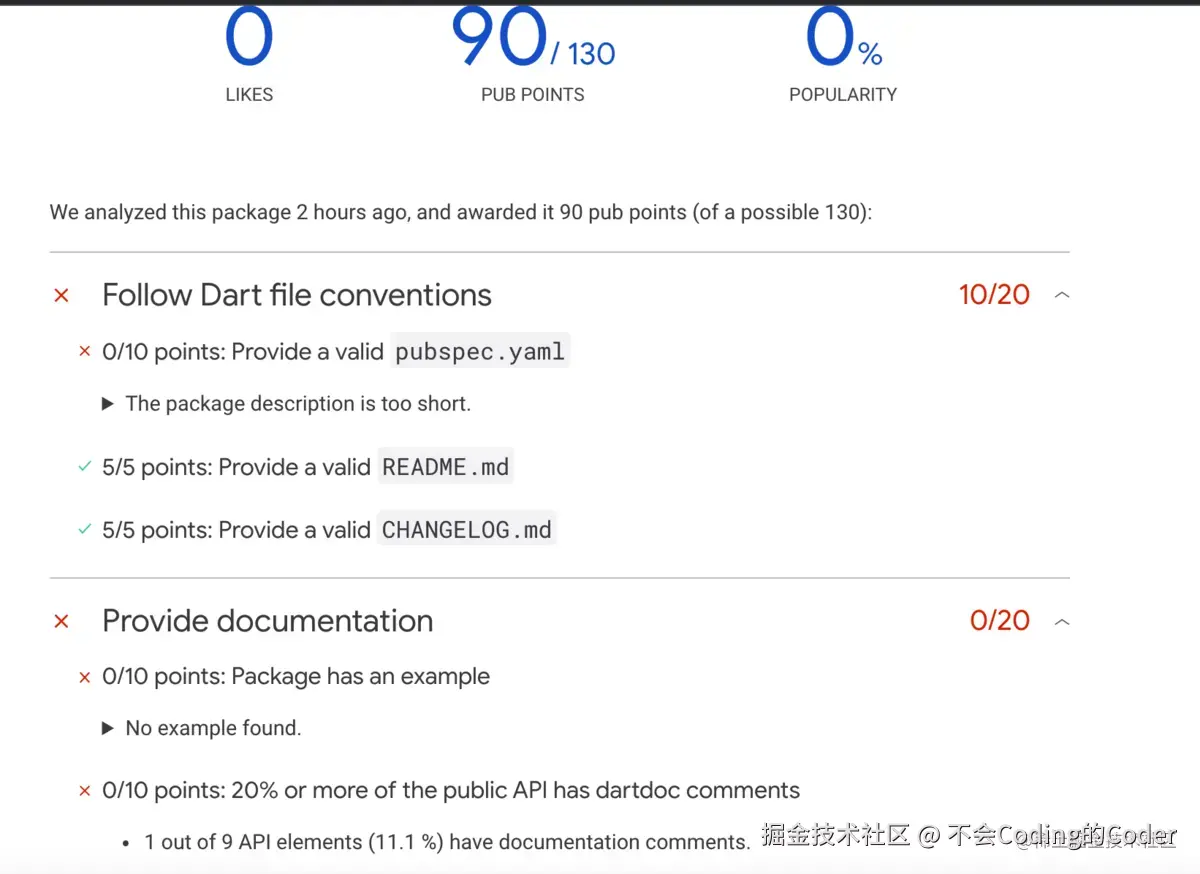Image resolution: width=1200 pixels, height=874 pixels.
Task: Click red X beside Follow Dart file conventions
Action: coord(62,295)
